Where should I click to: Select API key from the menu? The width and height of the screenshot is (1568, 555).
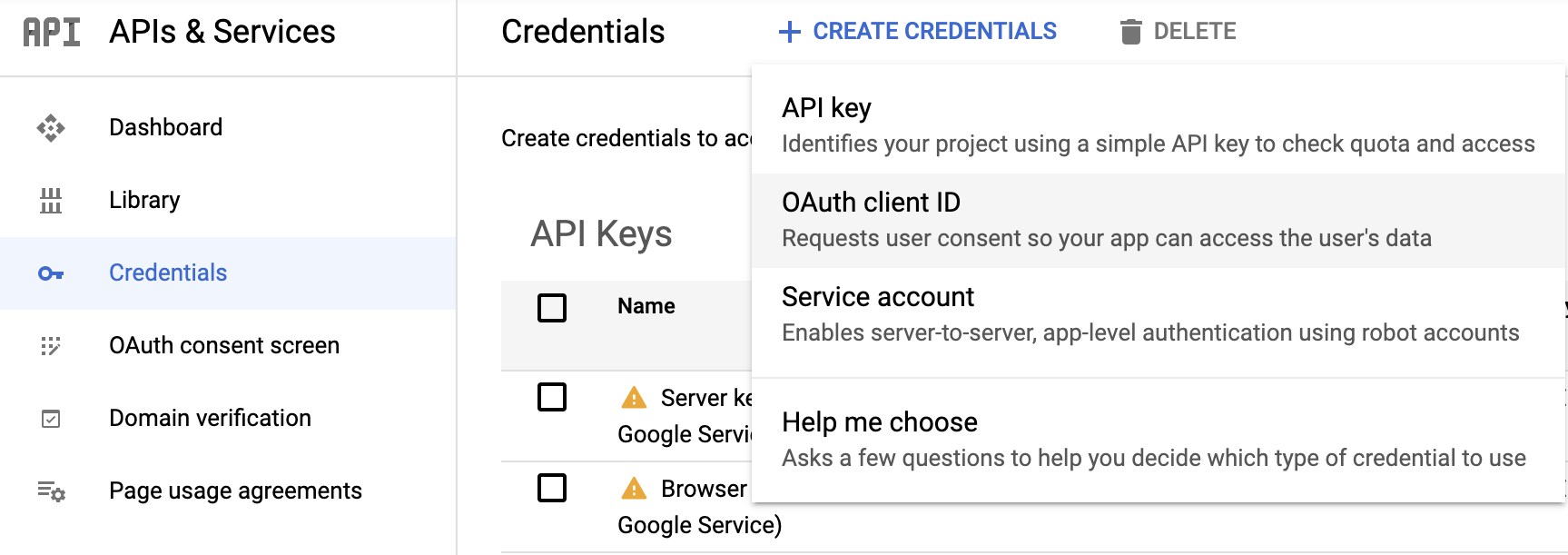pyautogui.click(x=824, y=108)
